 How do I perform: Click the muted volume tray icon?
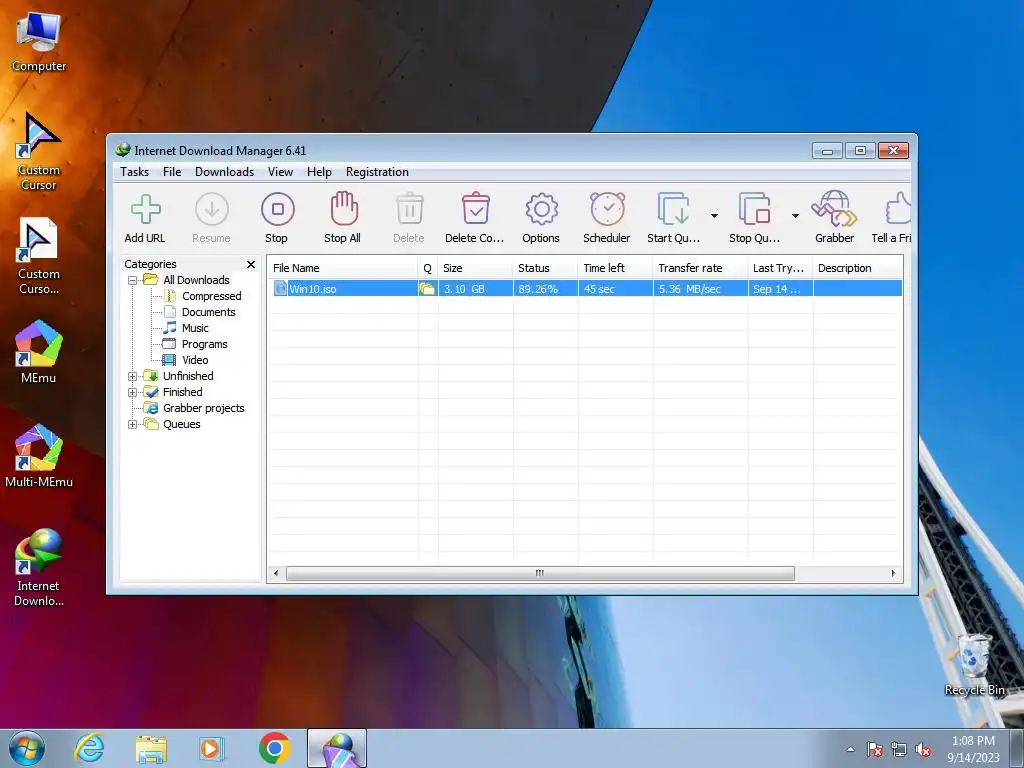pyautogui.click(x=923, y=750)
